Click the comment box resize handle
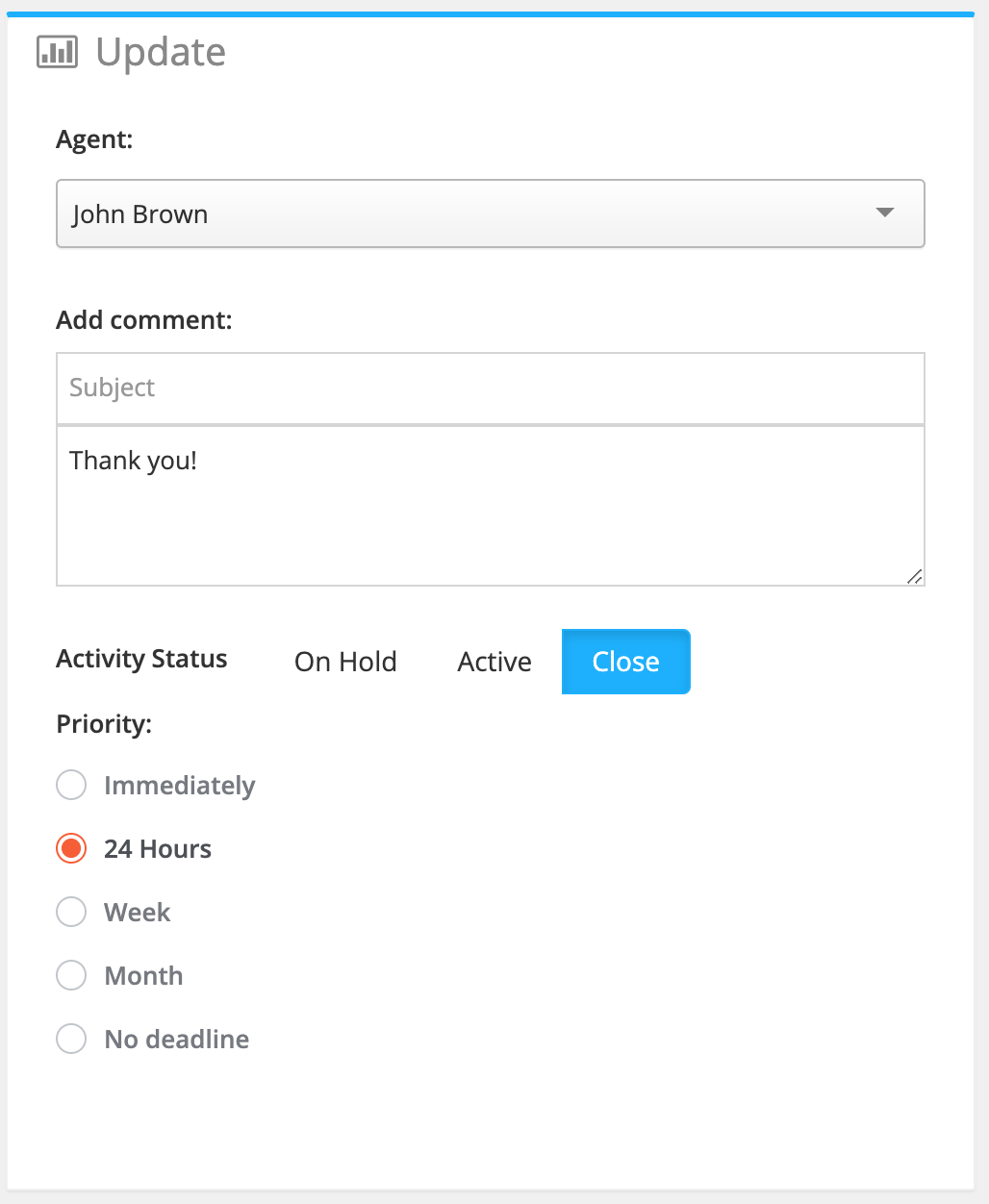This screenshot has width=989, height=1204. [x=914, y=576]
